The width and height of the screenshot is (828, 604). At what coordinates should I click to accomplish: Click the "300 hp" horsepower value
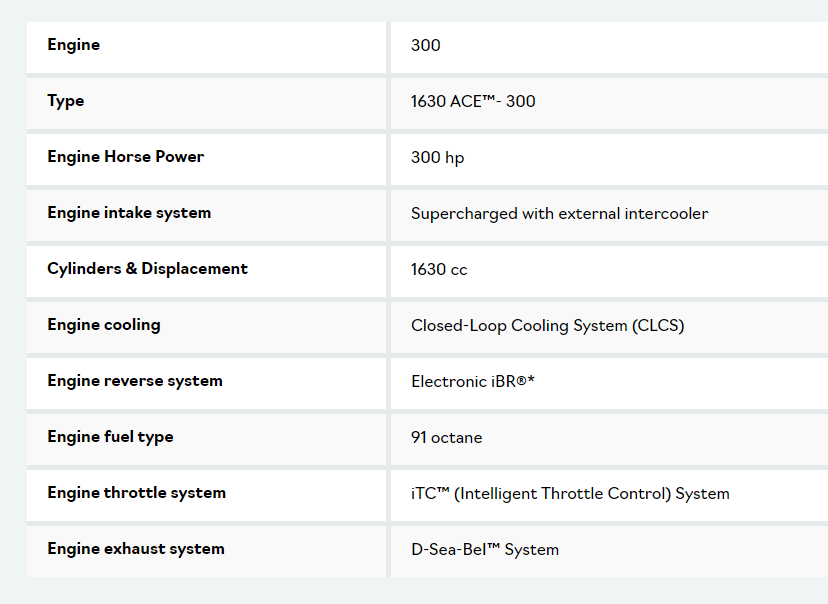[x=437, y=158]
